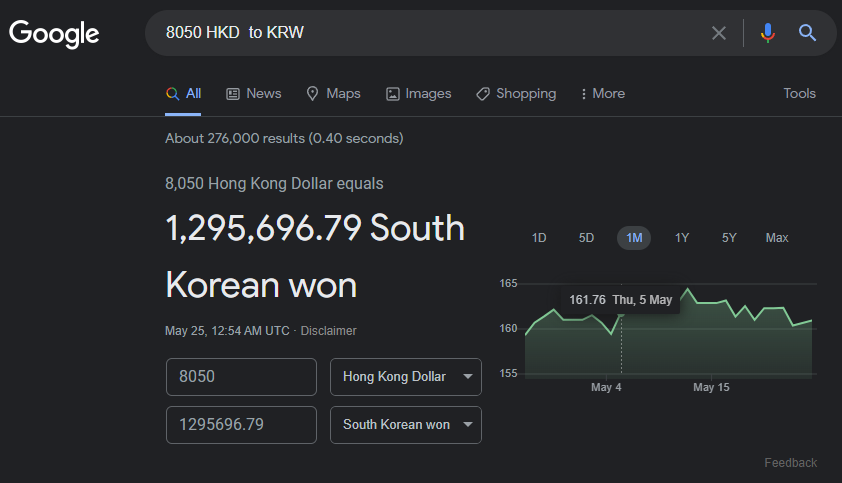Clear the search box with X icon
842x483 pixels.
click(718, 33)
